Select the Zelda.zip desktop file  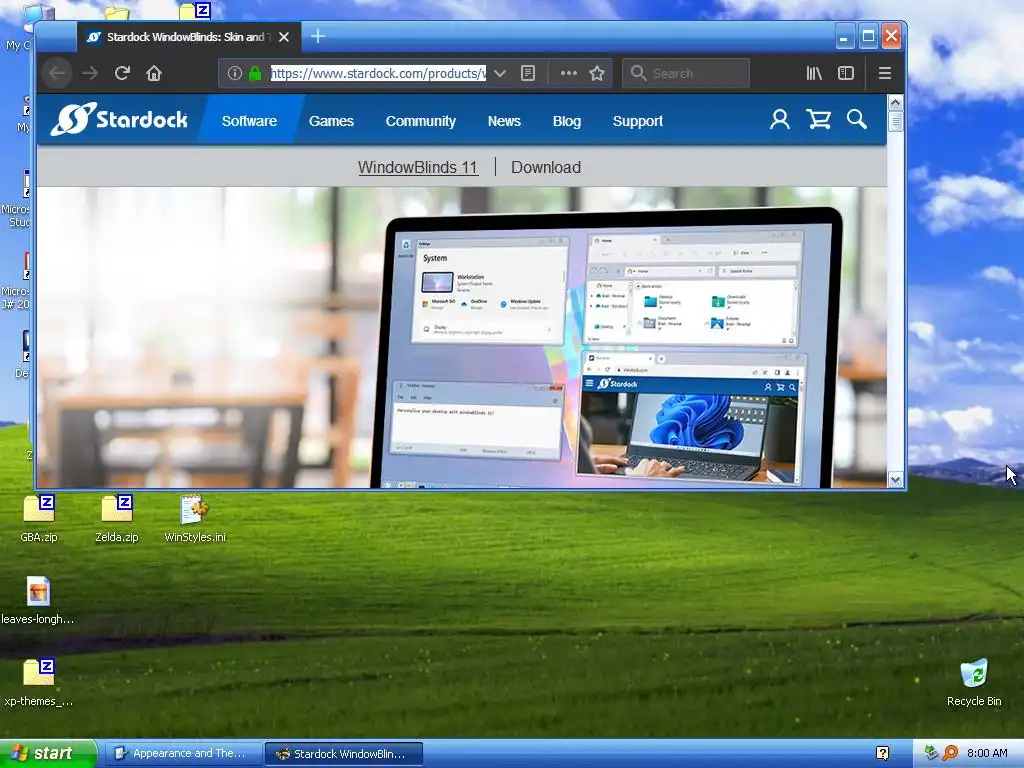(117, 519)
